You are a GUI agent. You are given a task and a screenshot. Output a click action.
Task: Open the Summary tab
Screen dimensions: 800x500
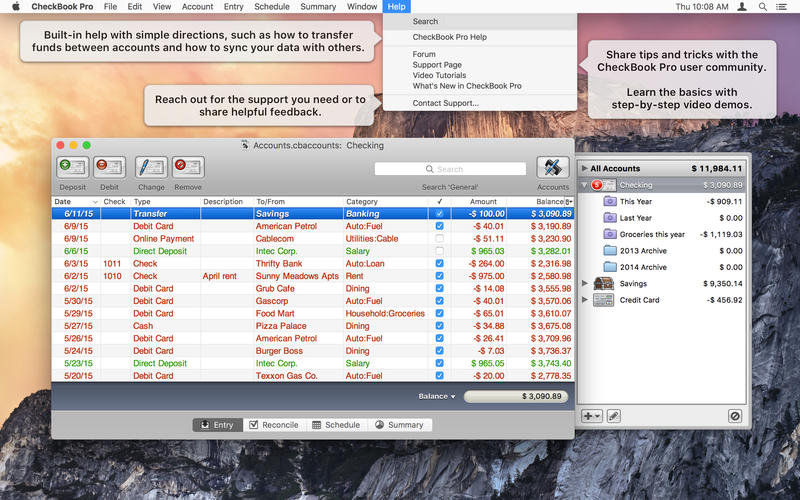click(398, 425)
